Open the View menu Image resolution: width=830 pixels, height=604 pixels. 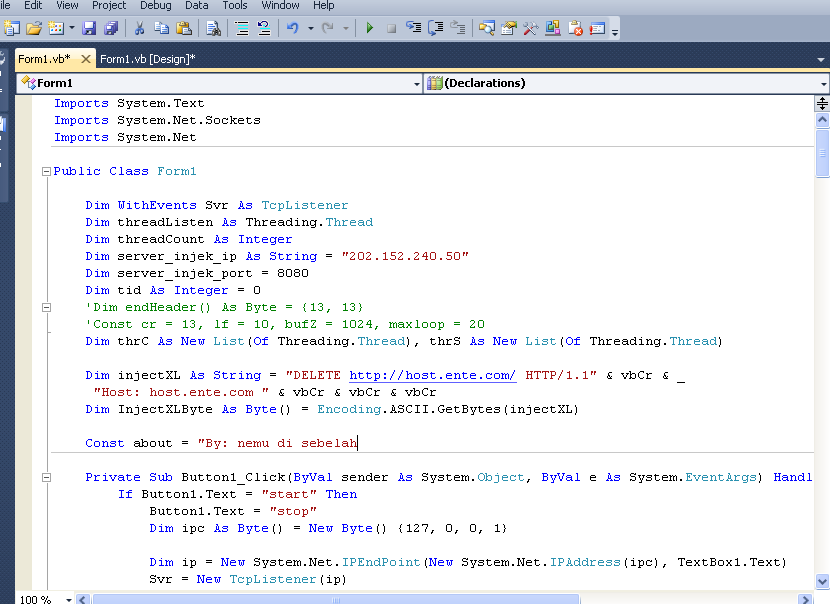pos(67,5)
